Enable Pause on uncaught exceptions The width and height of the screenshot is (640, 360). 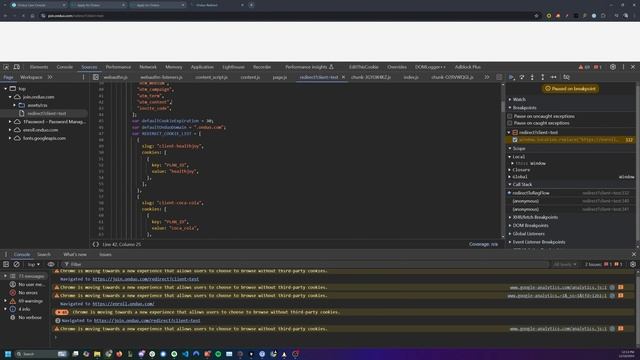(510, 116)
